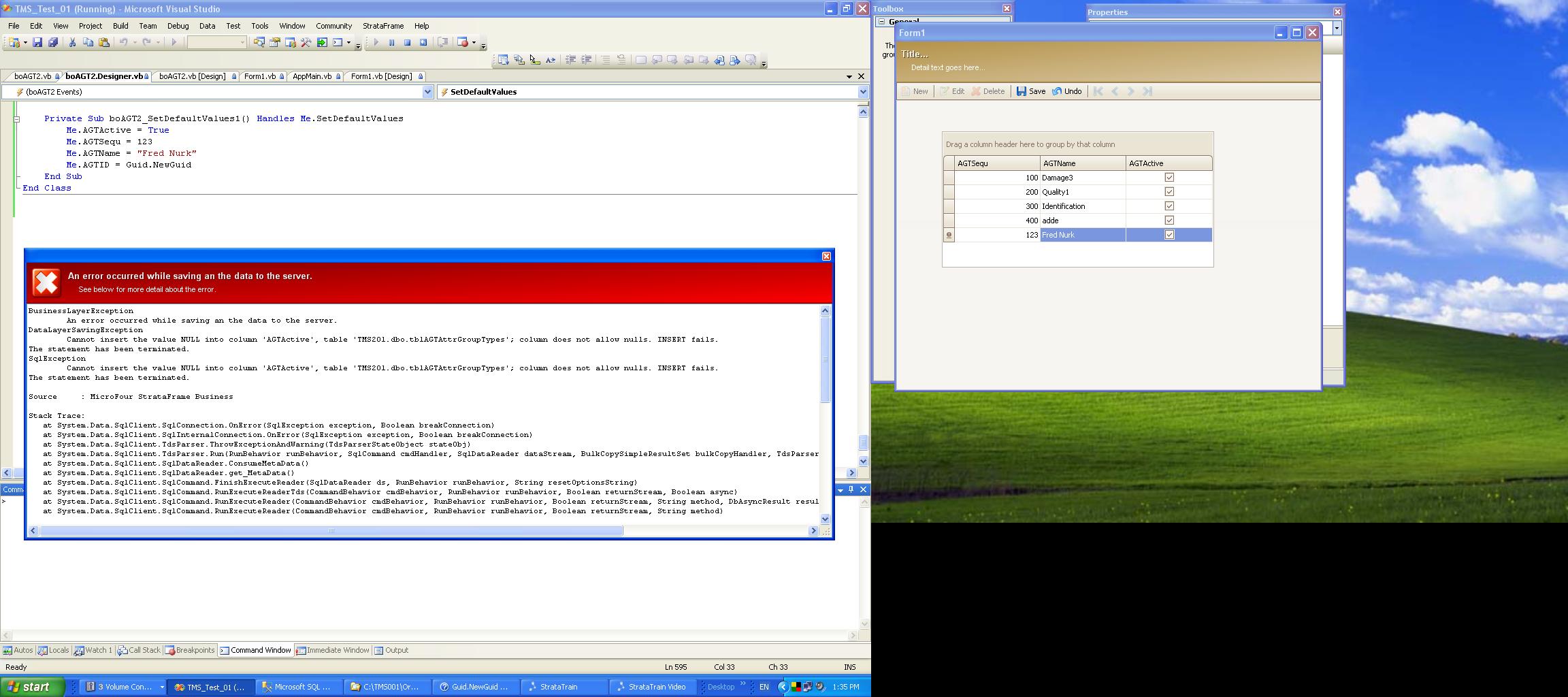Open the SetDefaultValues method dropdown
1568x697 pixels.
click(x=863, y=92)
